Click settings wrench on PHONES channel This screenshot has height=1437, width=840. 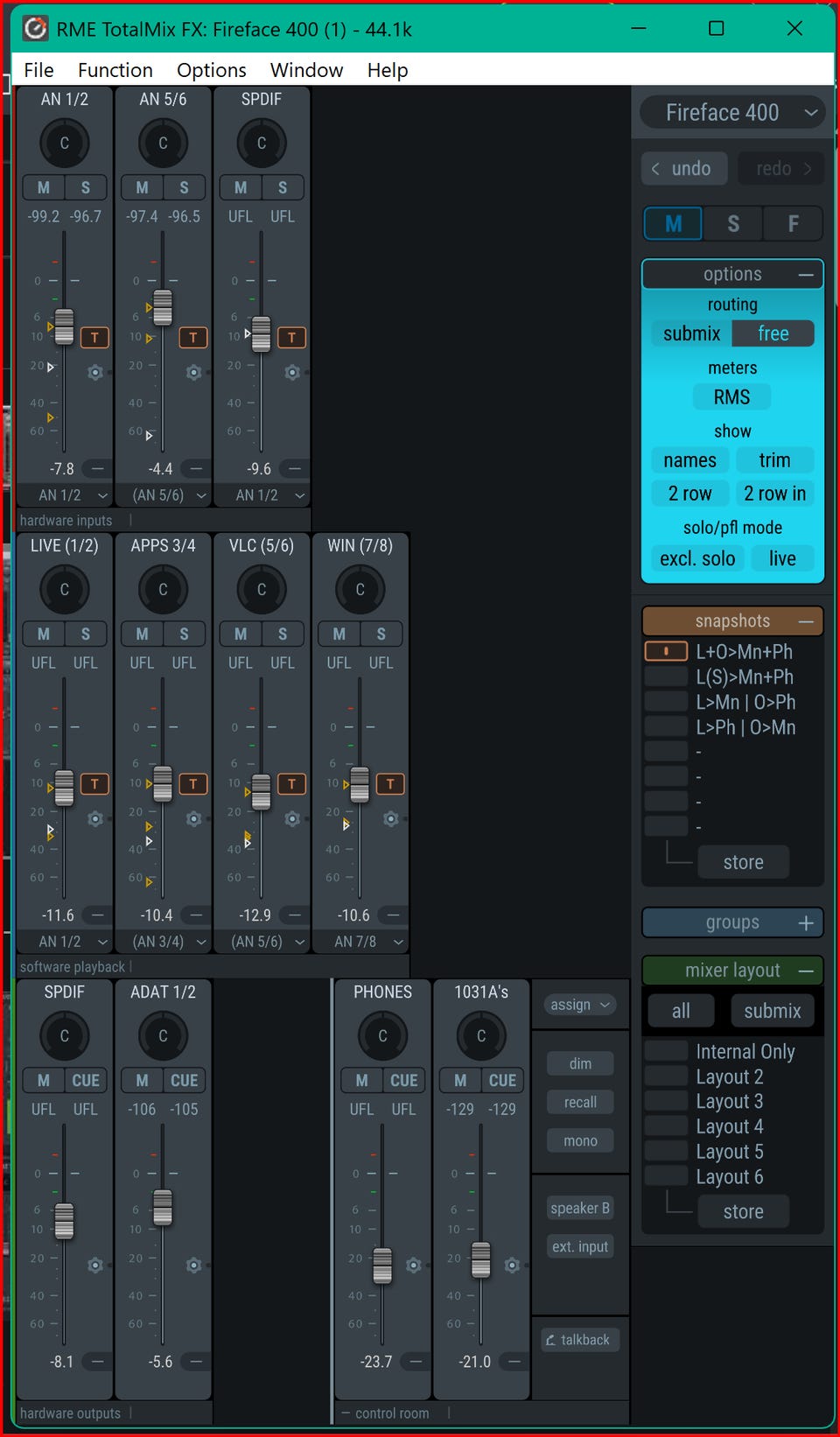click(414, 1265)
